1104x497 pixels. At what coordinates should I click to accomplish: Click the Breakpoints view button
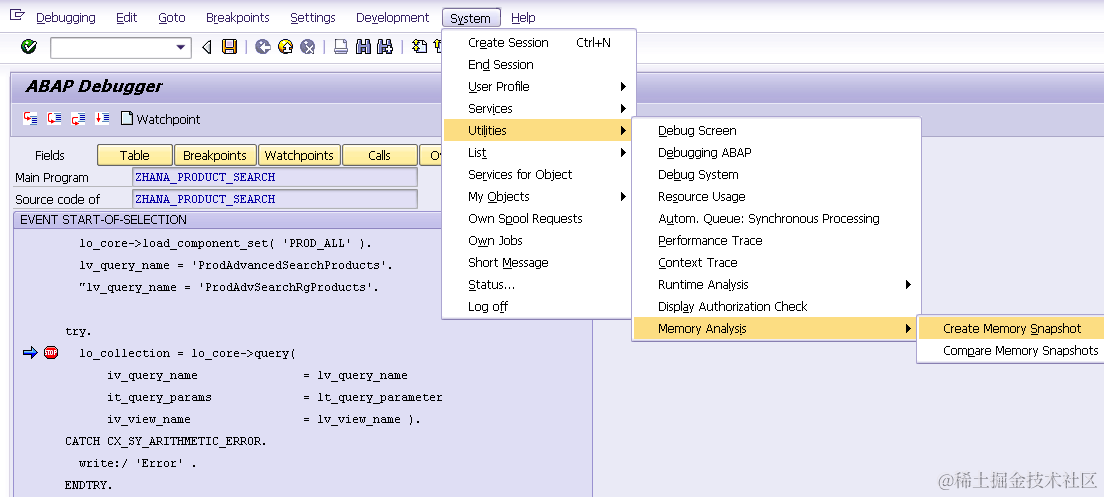coord(215,156)
